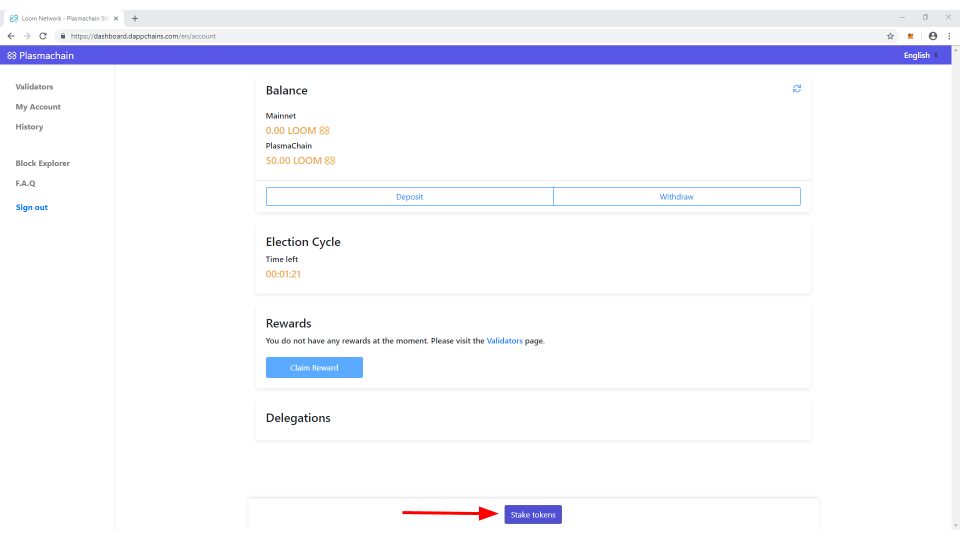Click the browser back arrow

[11, 36]
